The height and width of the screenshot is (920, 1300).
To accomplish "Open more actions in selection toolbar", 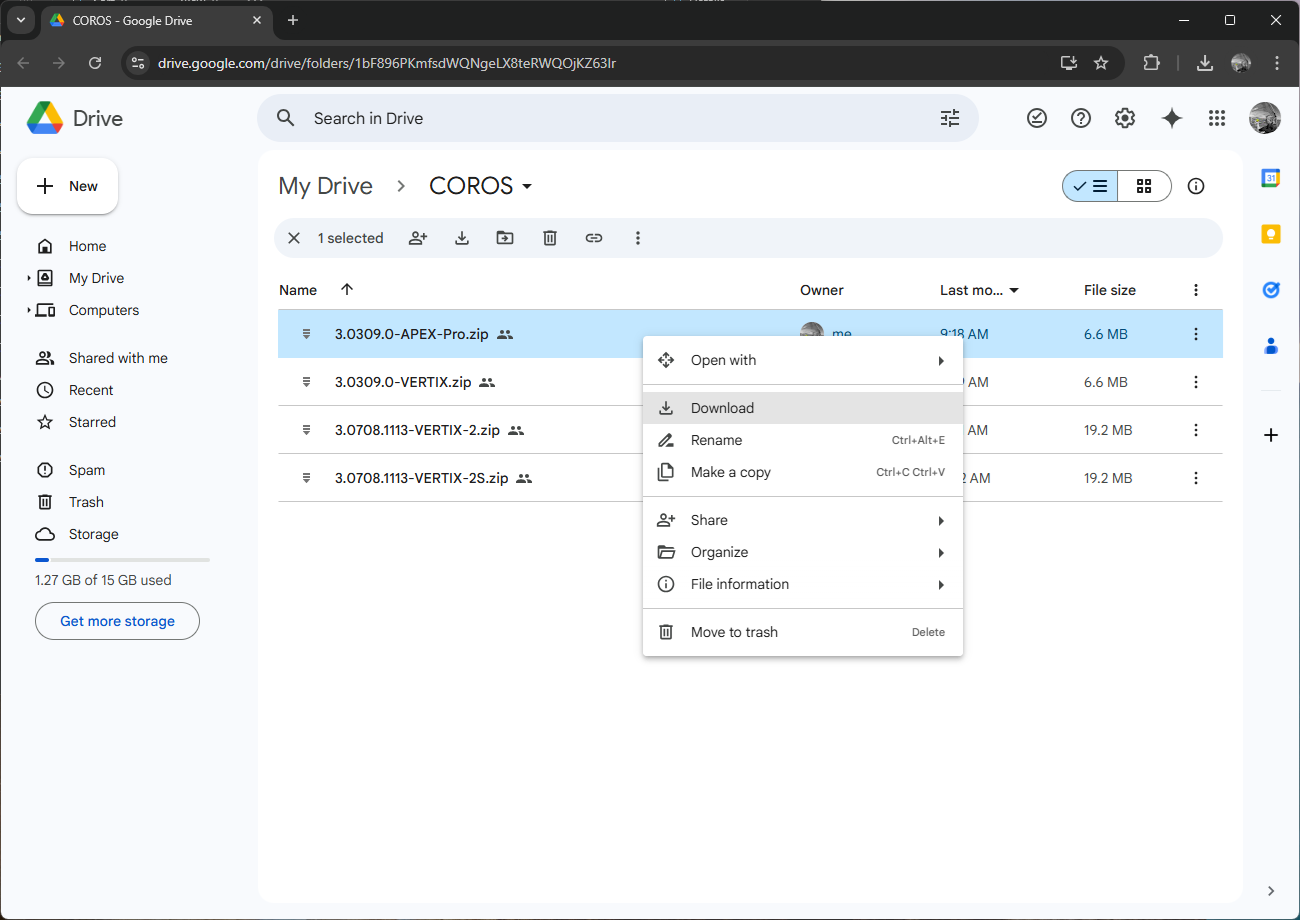I will click(x=638, y=238).
